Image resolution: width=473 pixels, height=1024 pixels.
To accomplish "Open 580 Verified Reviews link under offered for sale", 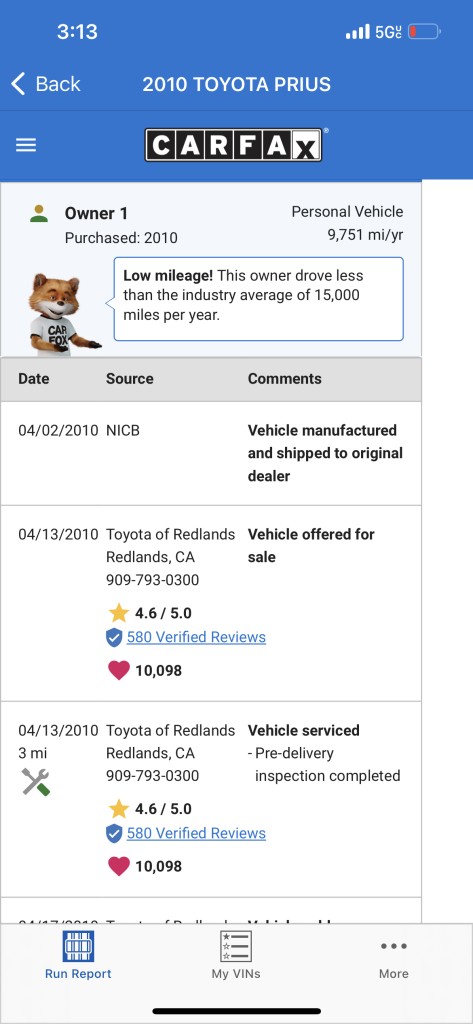I will (196, 637).
